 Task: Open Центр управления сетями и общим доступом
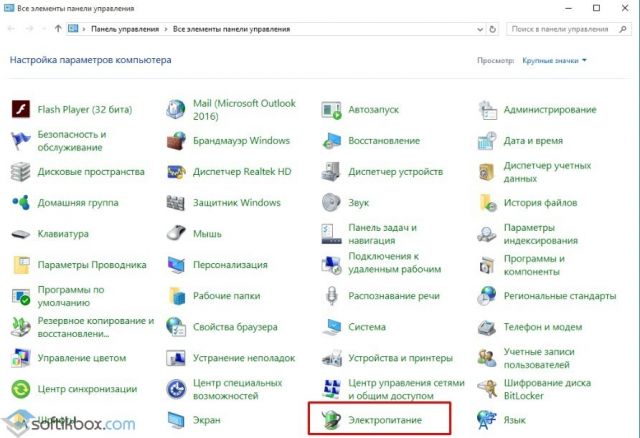coord(407,389)
